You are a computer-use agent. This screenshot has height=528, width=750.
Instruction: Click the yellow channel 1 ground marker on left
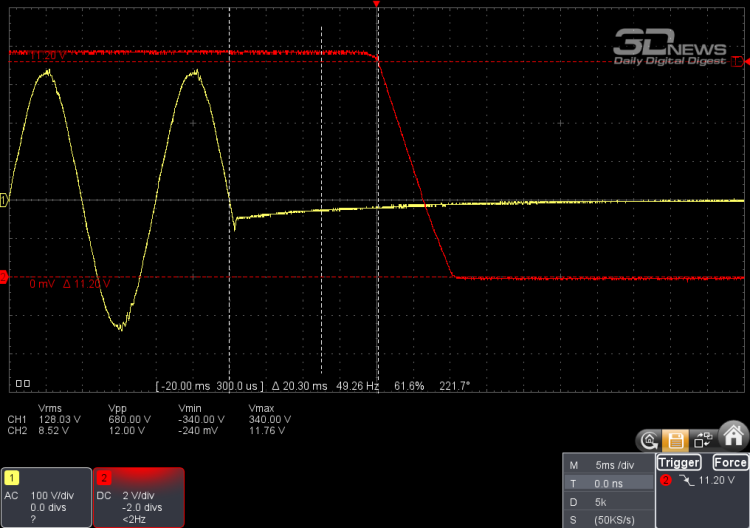click(4, 200)
